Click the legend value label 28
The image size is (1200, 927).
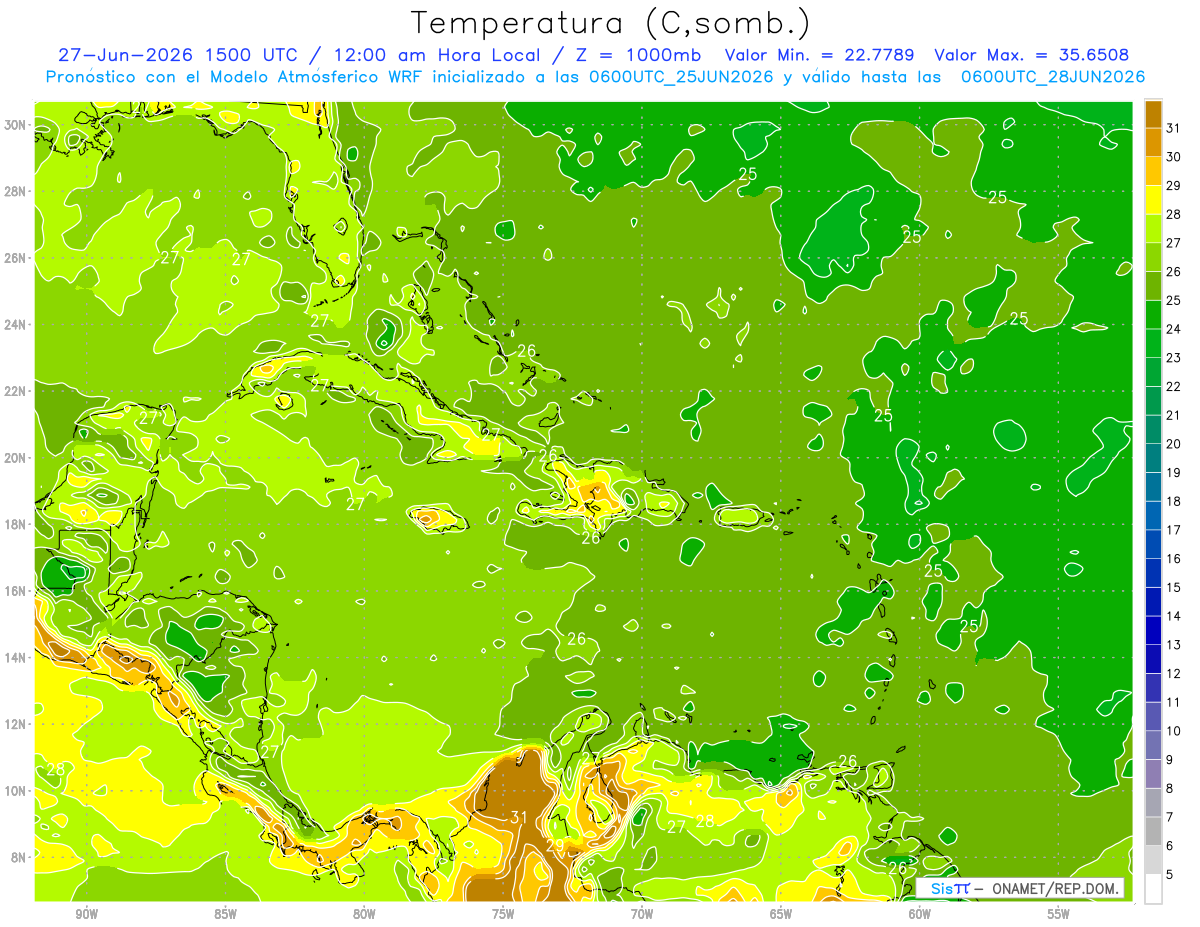1174,214
